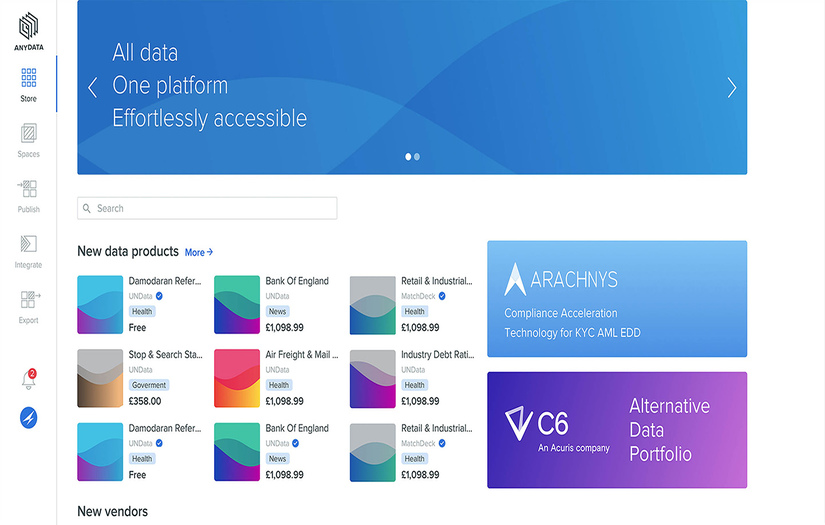Image resolution: width=825 pixels, height=525 pixels.
Task: Open the Arachnys compliance banner
Action: (x=617, y=299)
